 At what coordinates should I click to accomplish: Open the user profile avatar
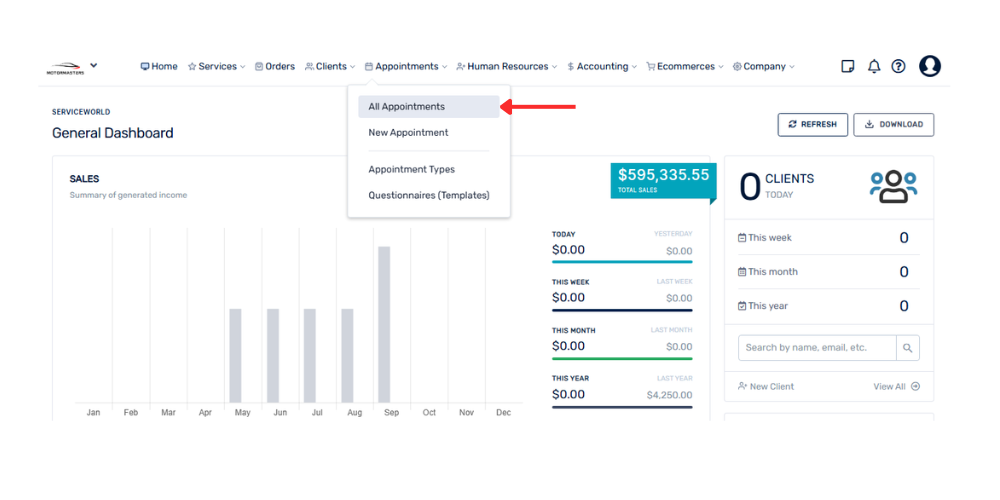[929, 66]
